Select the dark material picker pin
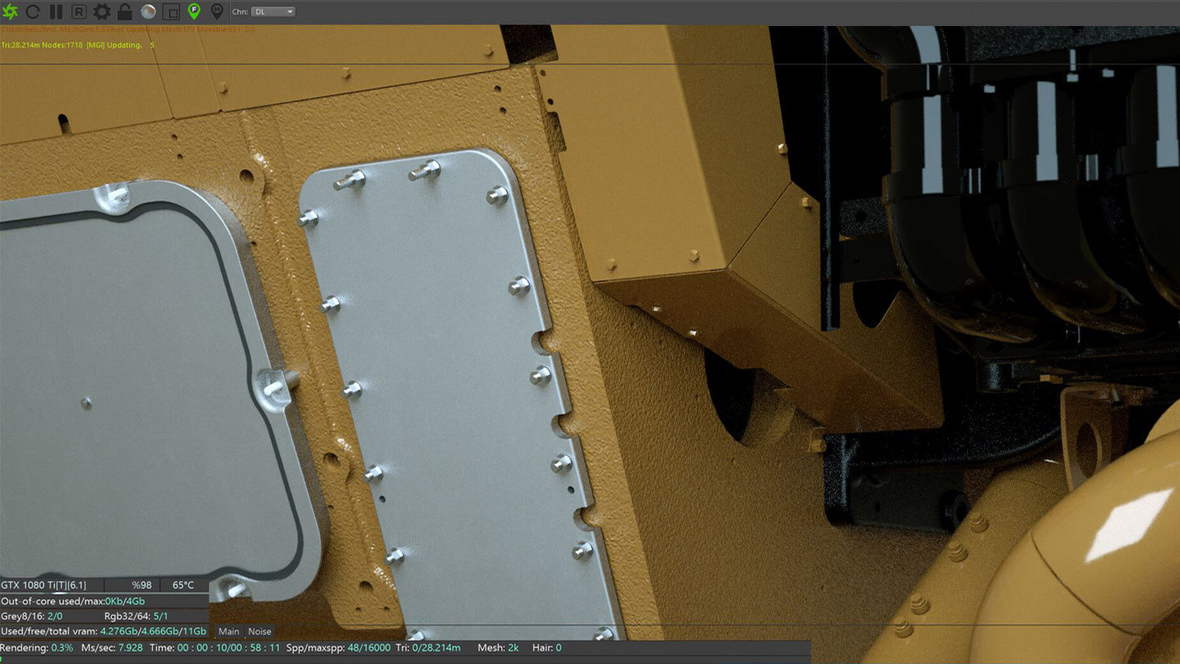Screen dimensions: 1180x664 [218, 12]
